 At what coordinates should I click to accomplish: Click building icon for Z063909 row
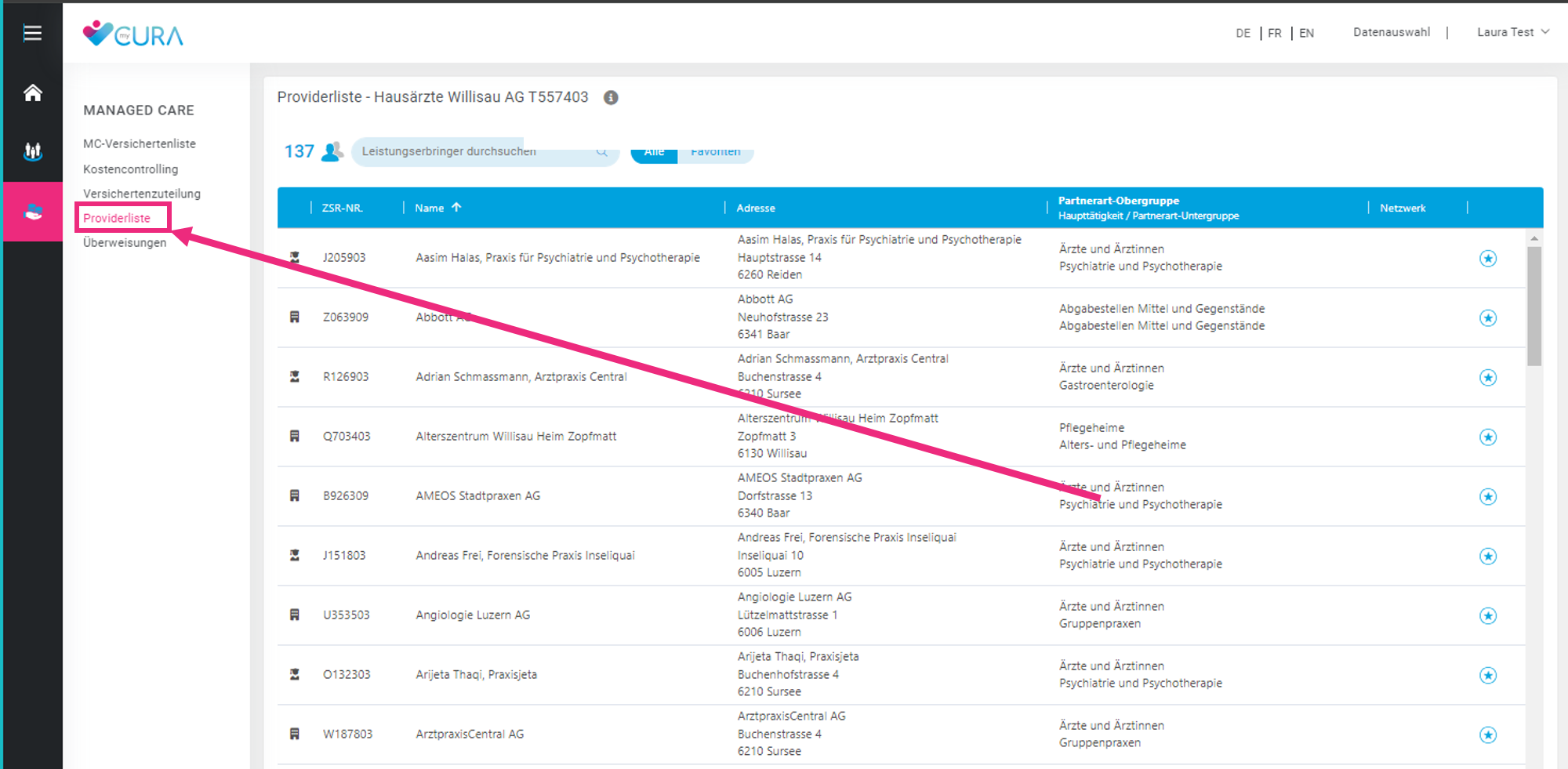point(295,317)
